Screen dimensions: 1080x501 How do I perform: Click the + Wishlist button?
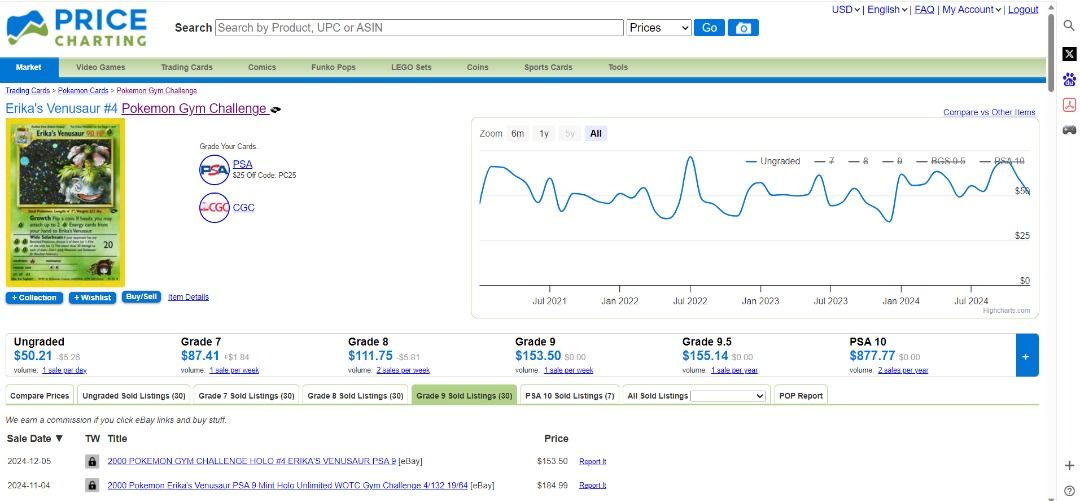coord(92,298)
